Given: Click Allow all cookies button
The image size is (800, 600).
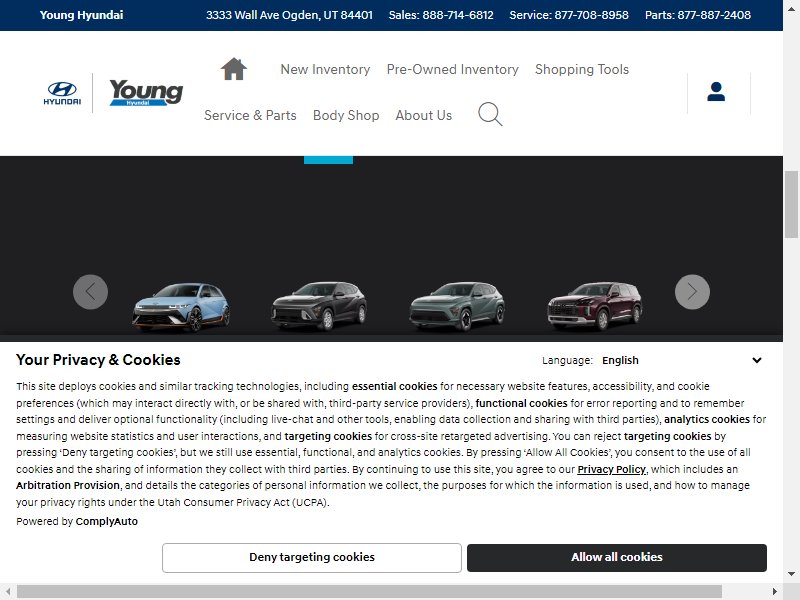Looking at the screenshot, I should pos(616,558).
